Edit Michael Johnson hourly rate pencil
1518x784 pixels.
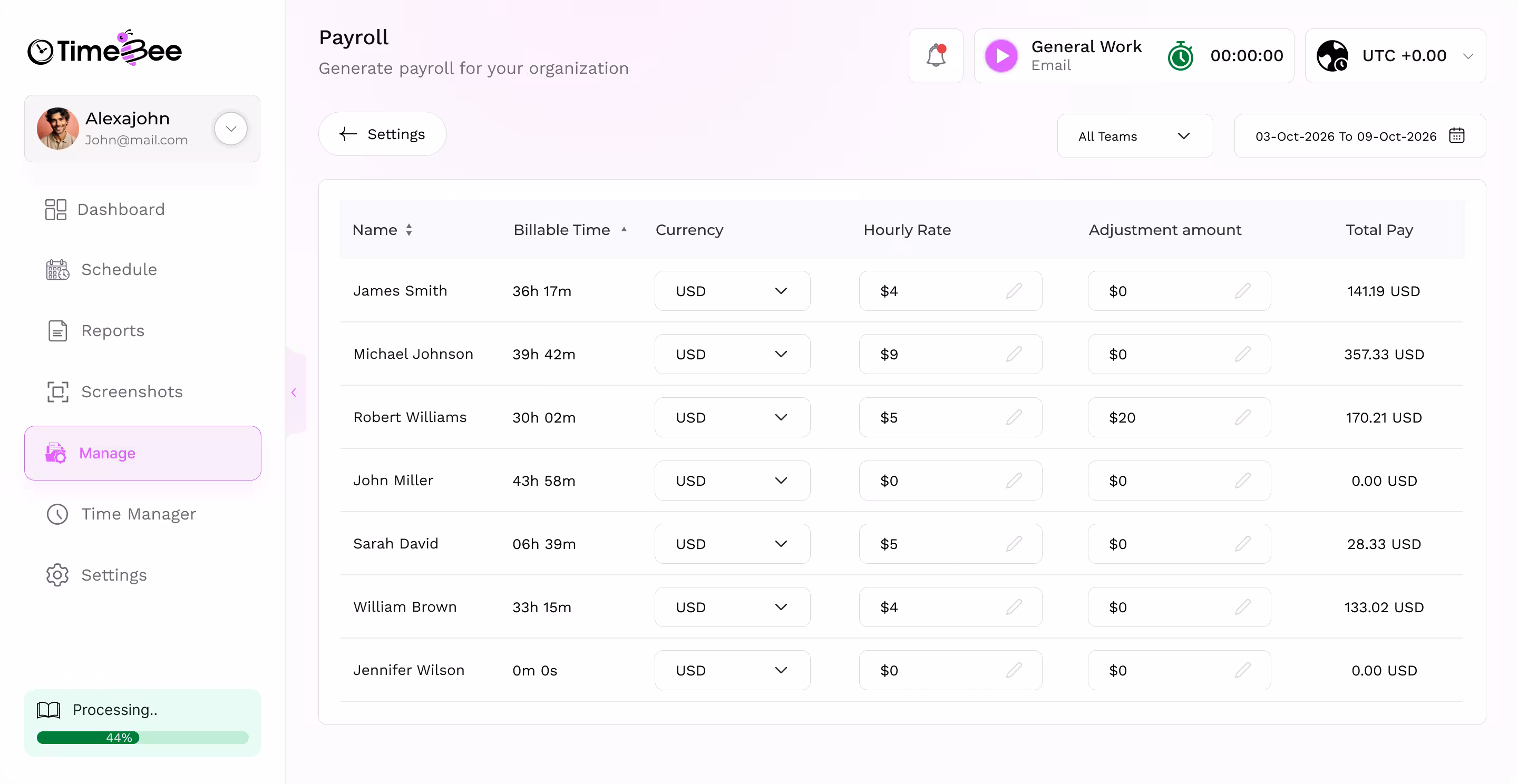[1014, 354]
